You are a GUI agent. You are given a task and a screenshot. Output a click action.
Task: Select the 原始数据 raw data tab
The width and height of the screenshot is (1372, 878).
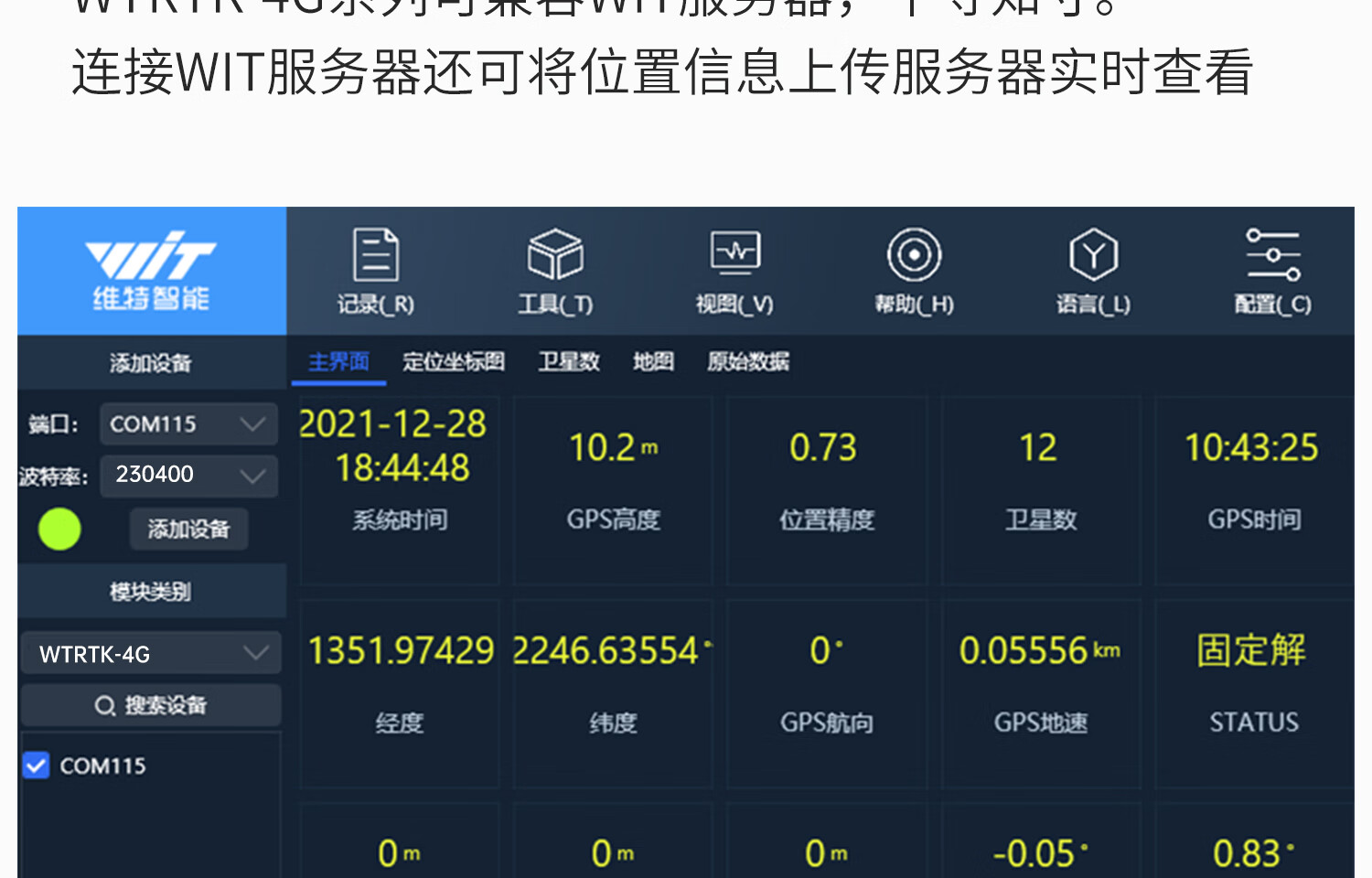pos(747,362)
